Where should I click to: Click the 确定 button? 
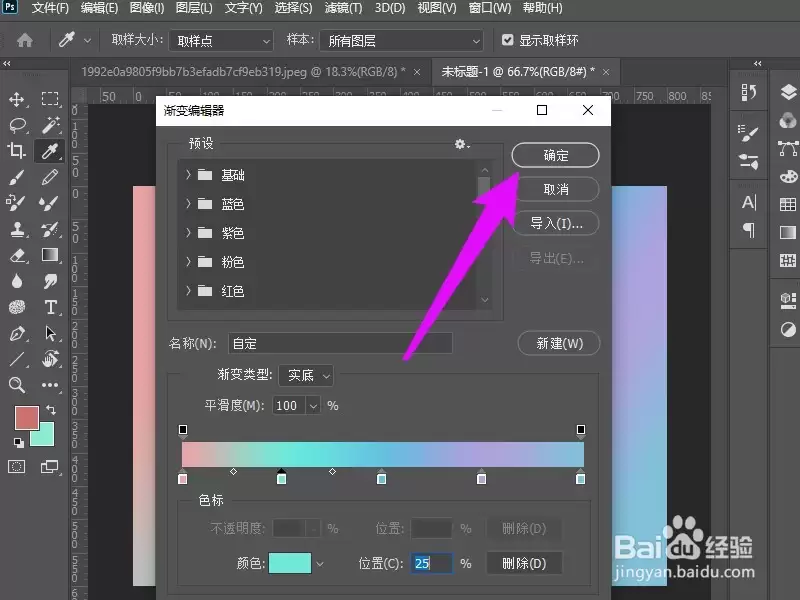[x=555, y=155]
